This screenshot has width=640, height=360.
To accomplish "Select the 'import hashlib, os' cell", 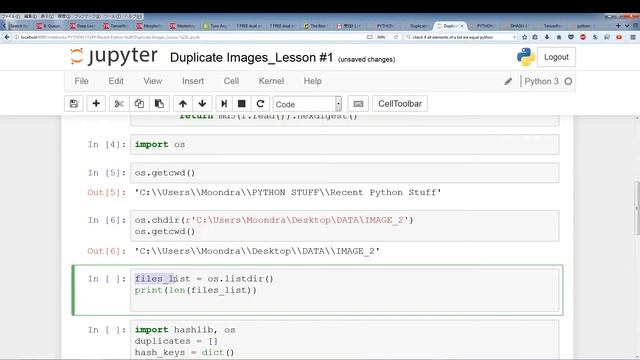I will 344,341.
